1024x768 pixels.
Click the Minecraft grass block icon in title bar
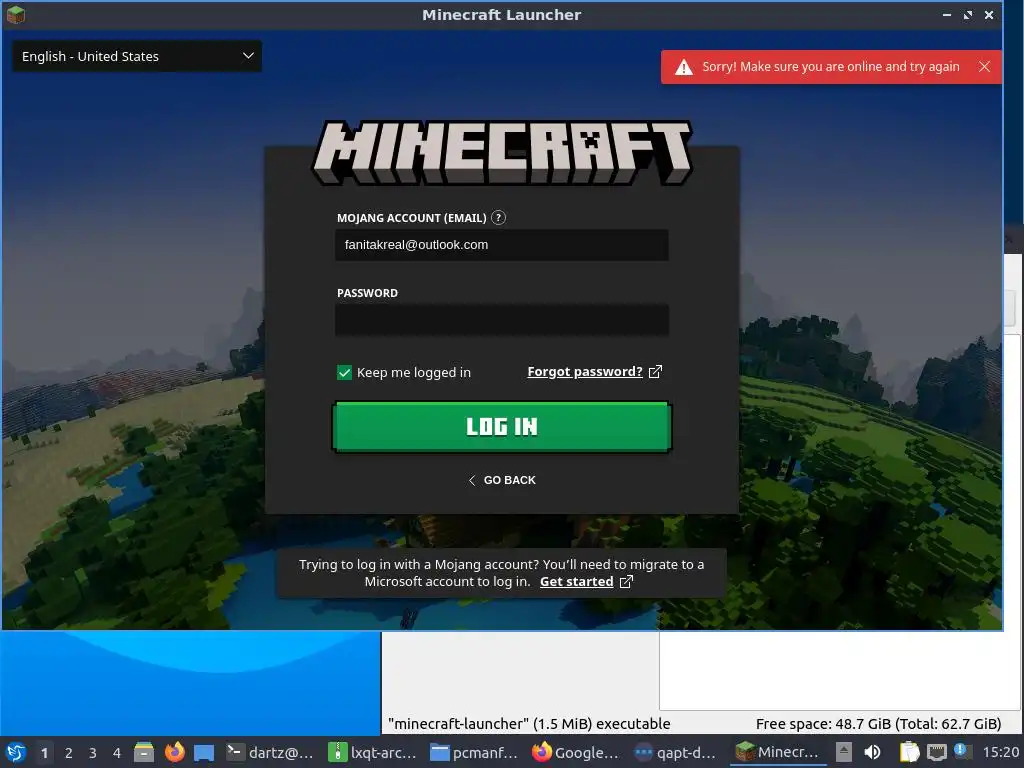coord(15,14)
